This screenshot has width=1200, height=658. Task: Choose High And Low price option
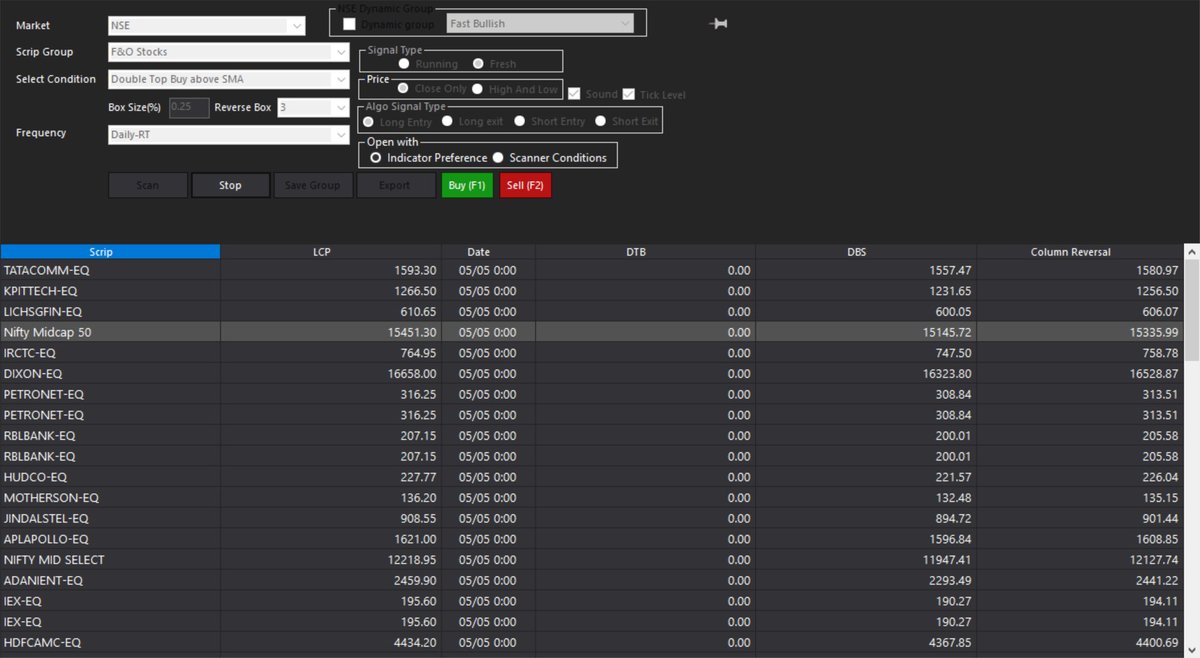[478, 89]
